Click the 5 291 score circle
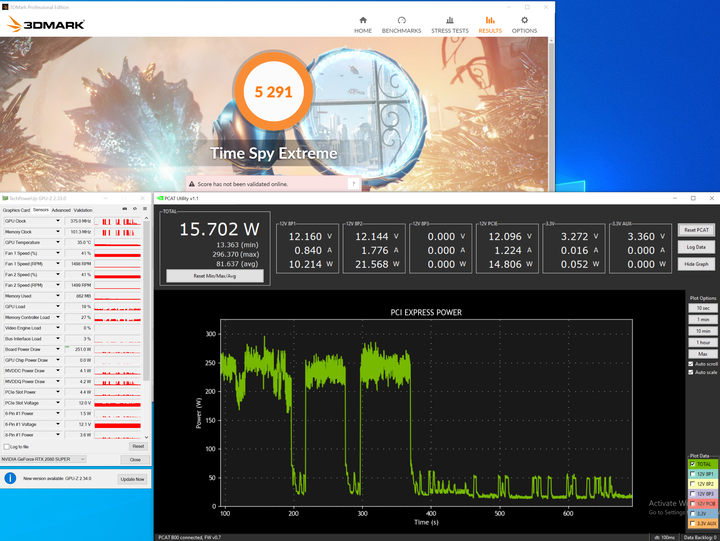 [273, 91]
